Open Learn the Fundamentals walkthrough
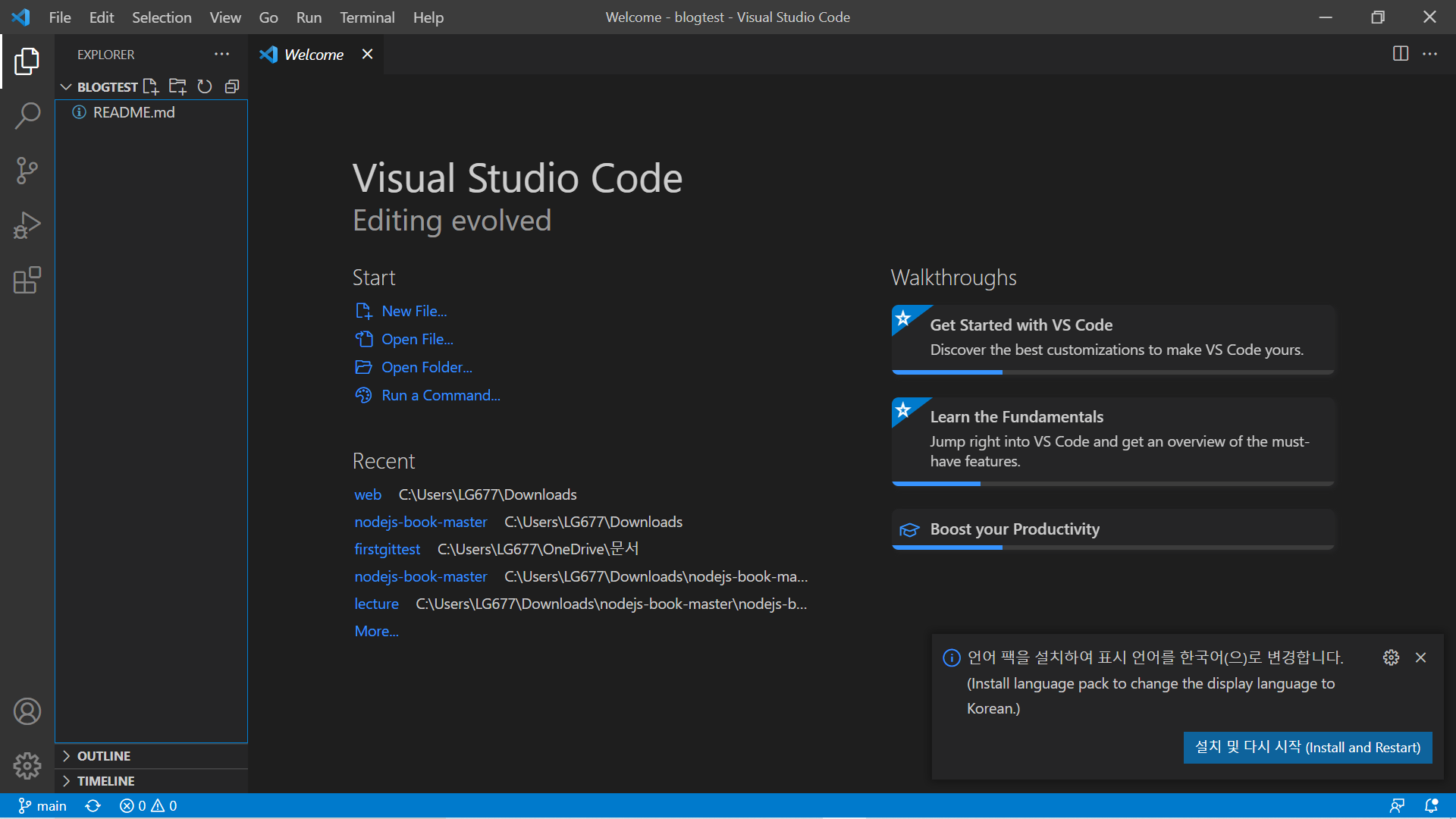This screenshot has height=819, width=1456. [x=1112, y=441]
